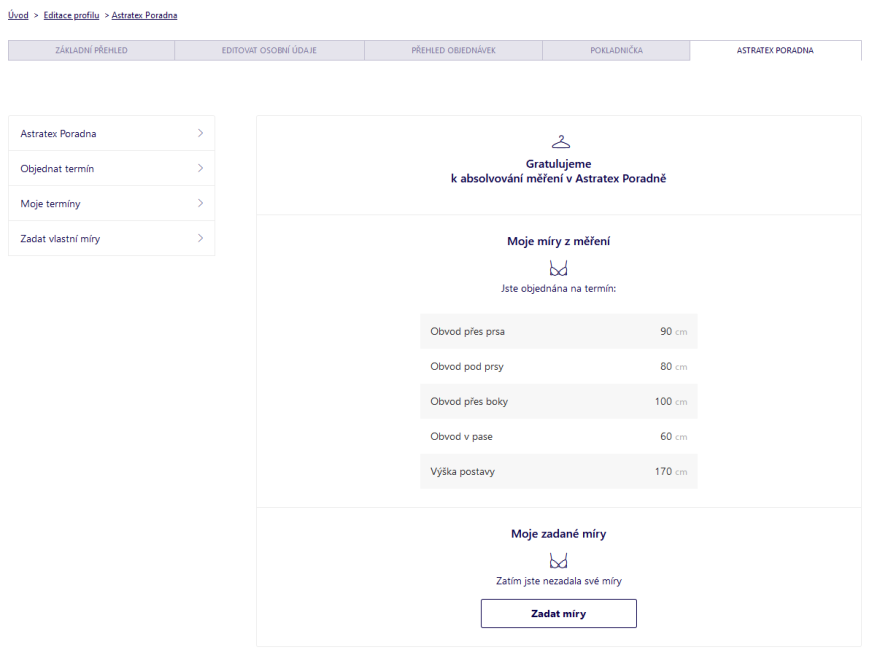Open Astratex Poradna in the sidebar menu
This screenshot has height=658, width=880.
pos(112,134)
